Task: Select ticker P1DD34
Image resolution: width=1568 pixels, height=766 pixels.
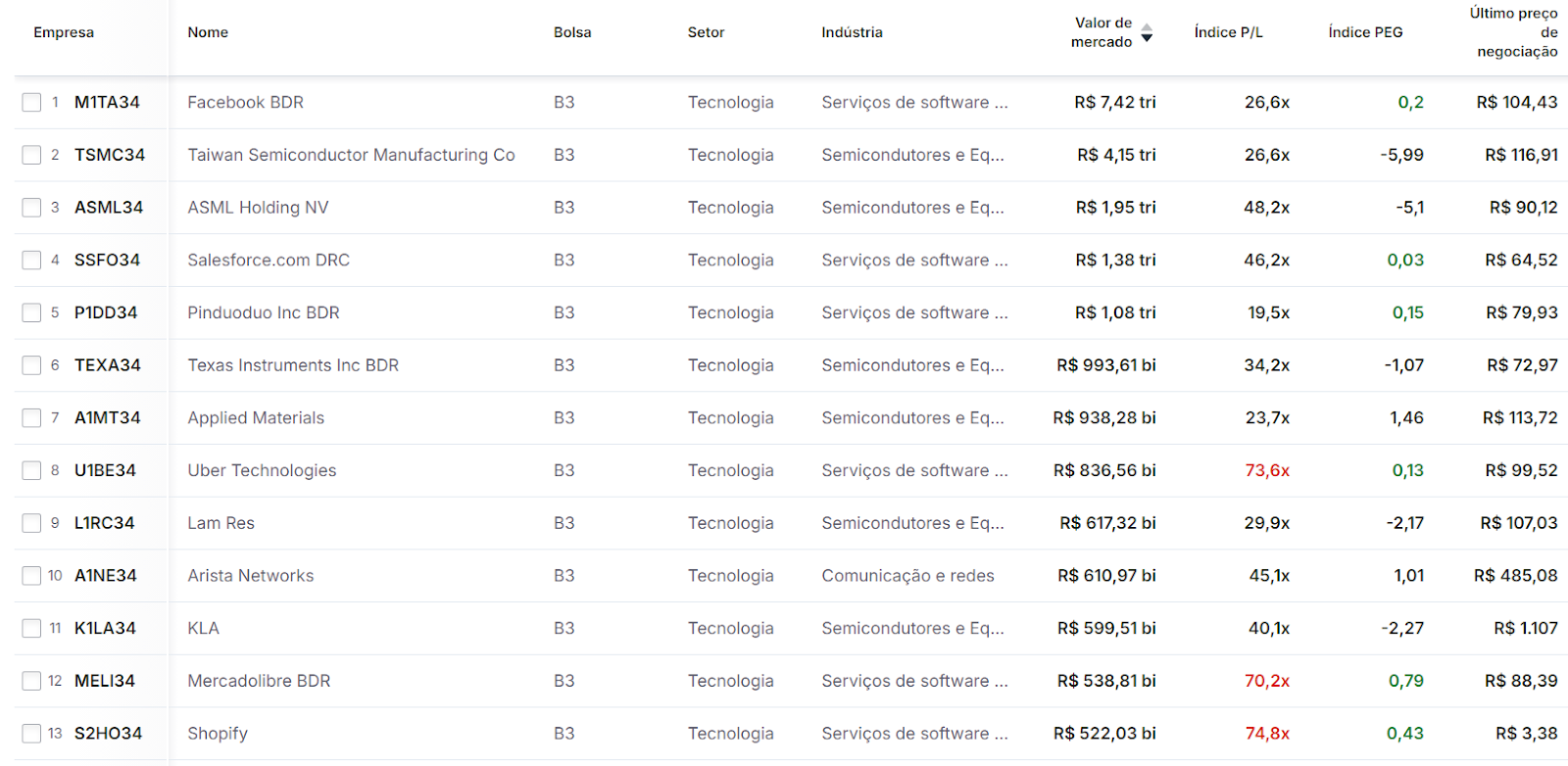Action: coord(106,312)
